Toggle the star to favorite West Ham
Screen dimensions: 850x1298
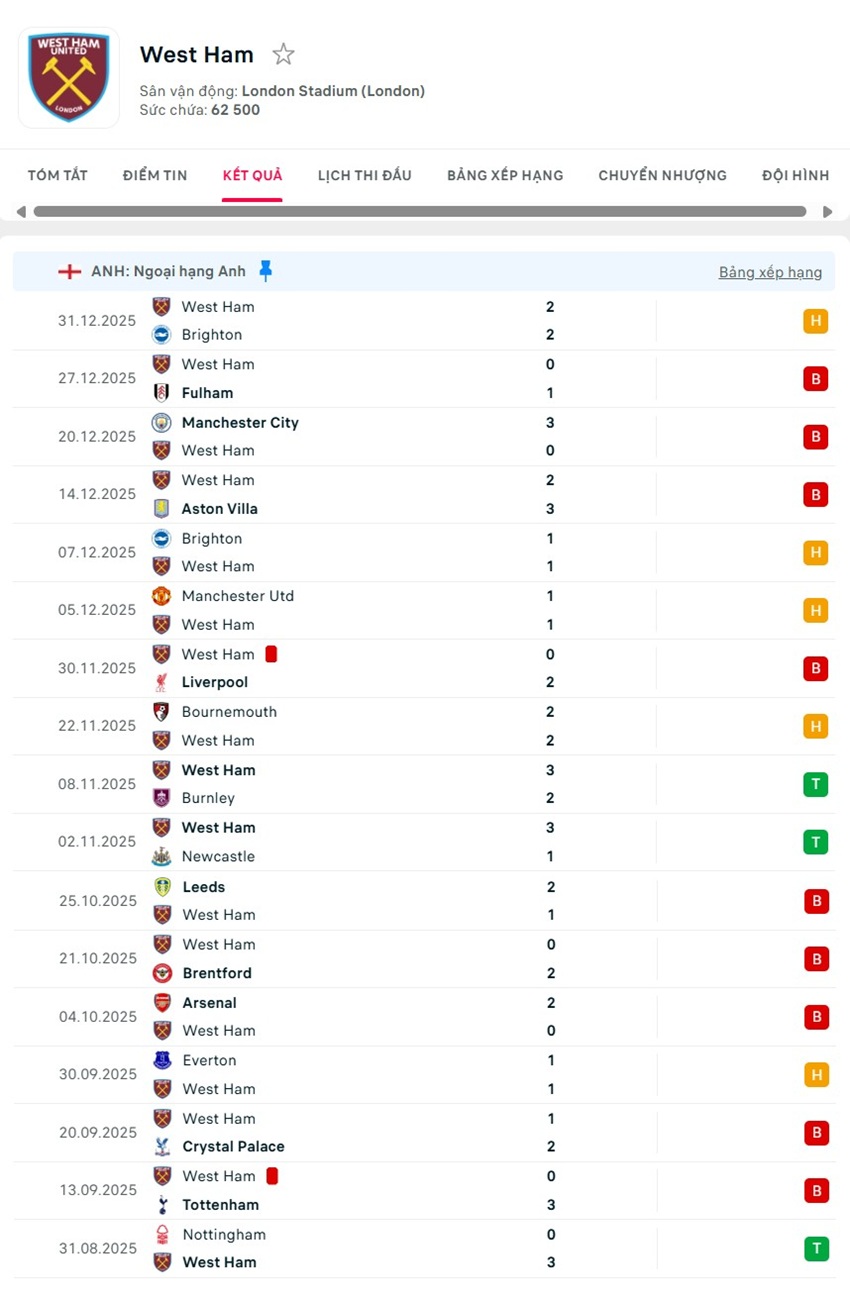point(283,55)
